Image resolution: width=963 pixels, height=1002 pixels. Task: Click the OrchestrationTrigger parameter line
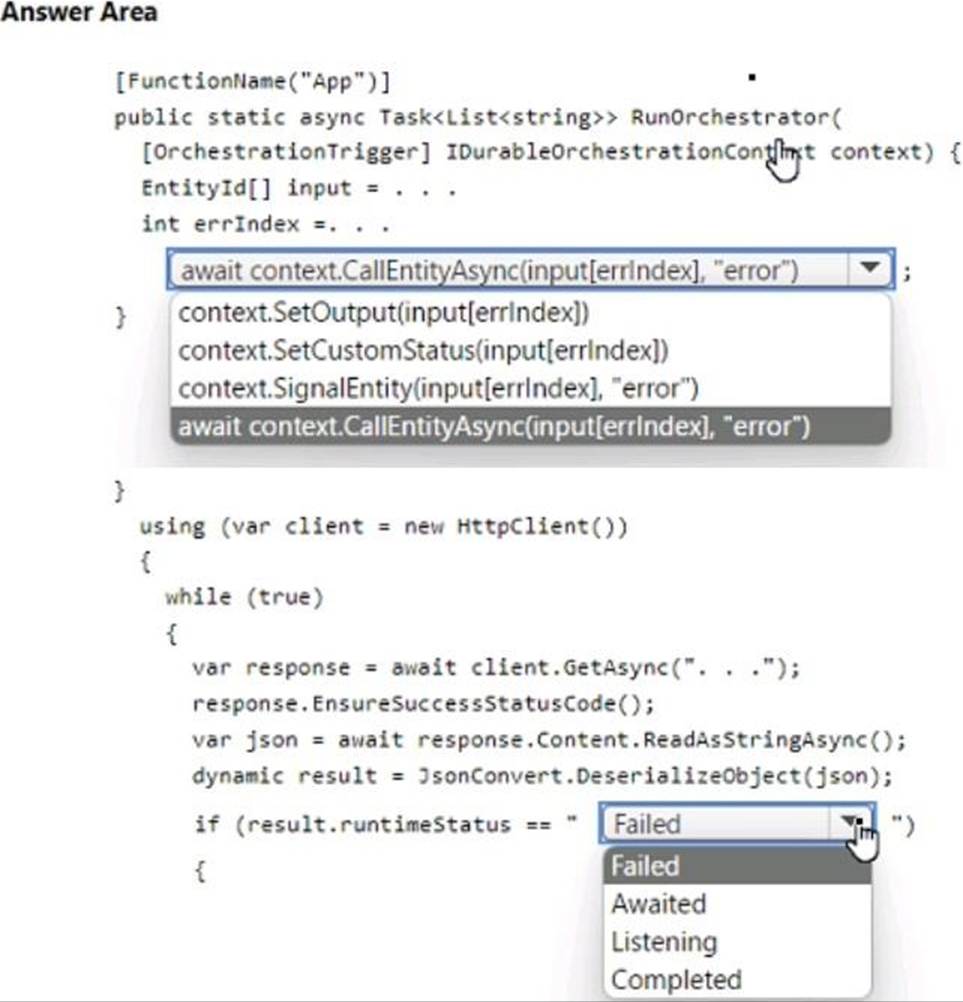pyautogui.click(x=550, y=153)
